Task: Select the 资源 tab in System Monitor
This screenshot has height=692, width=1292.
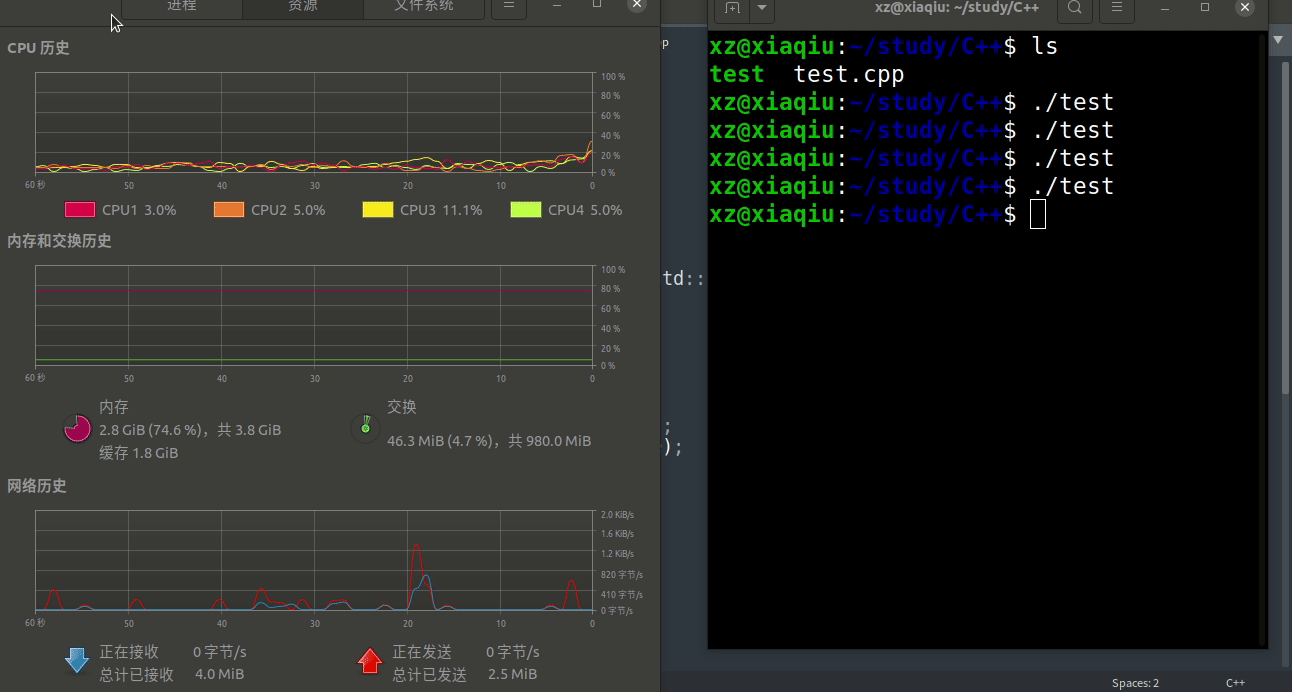Action: (x=303, y=7)
